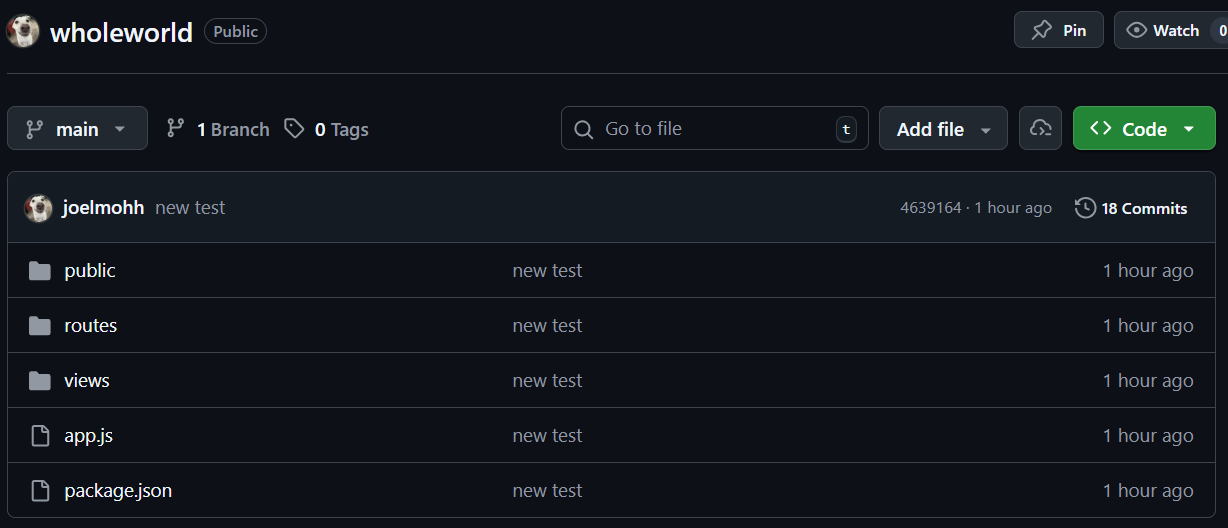Open the green Code dropdown

1143,129
